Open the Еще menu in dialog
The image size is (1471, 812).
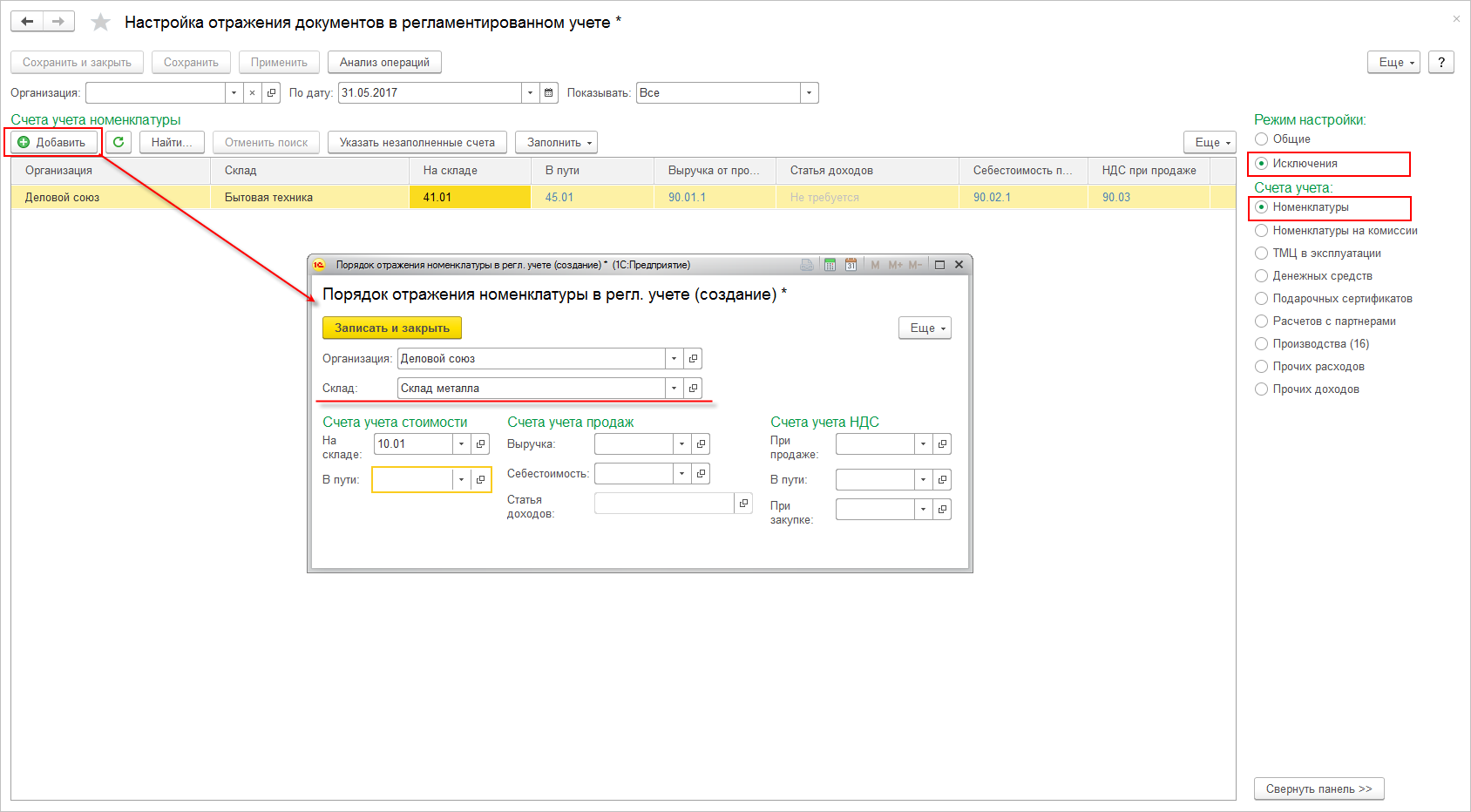(925, 328)
